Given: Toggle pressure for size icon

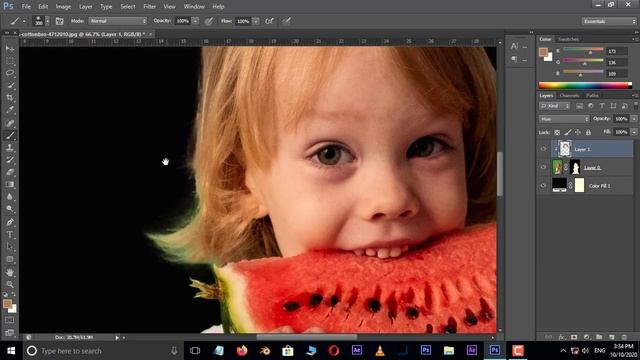Looking at the screenshot, I should 287,21.
